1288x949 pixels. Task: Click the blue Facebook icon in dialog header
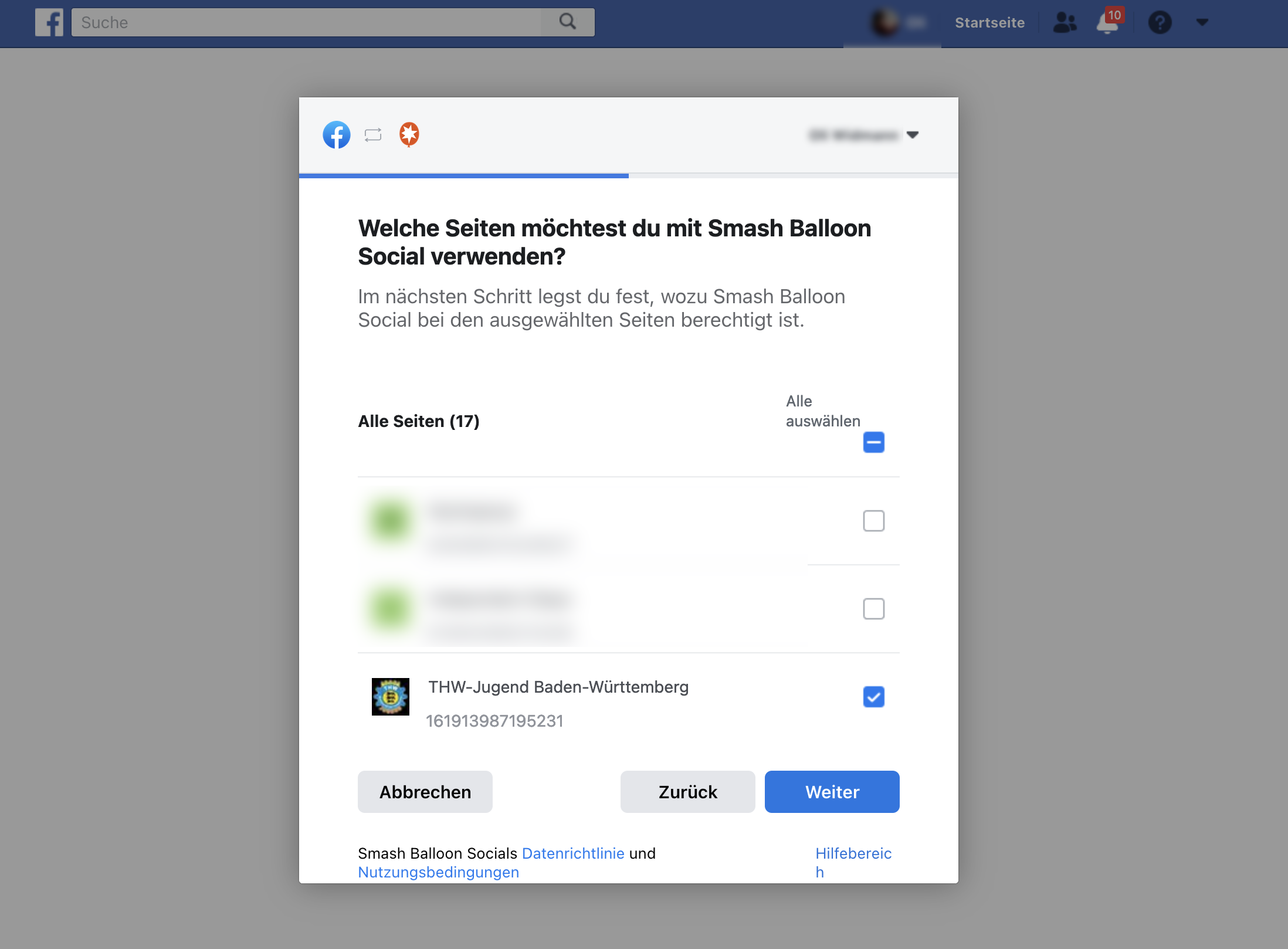[337, 135]
